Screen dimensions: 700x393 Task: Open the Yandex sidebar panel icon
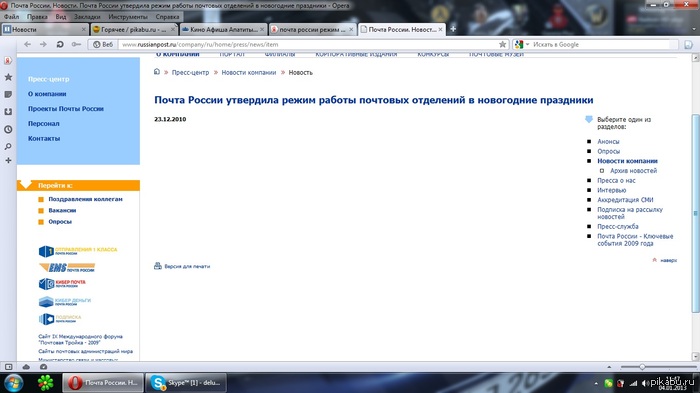pyautogui.click(x=8, y=61)
